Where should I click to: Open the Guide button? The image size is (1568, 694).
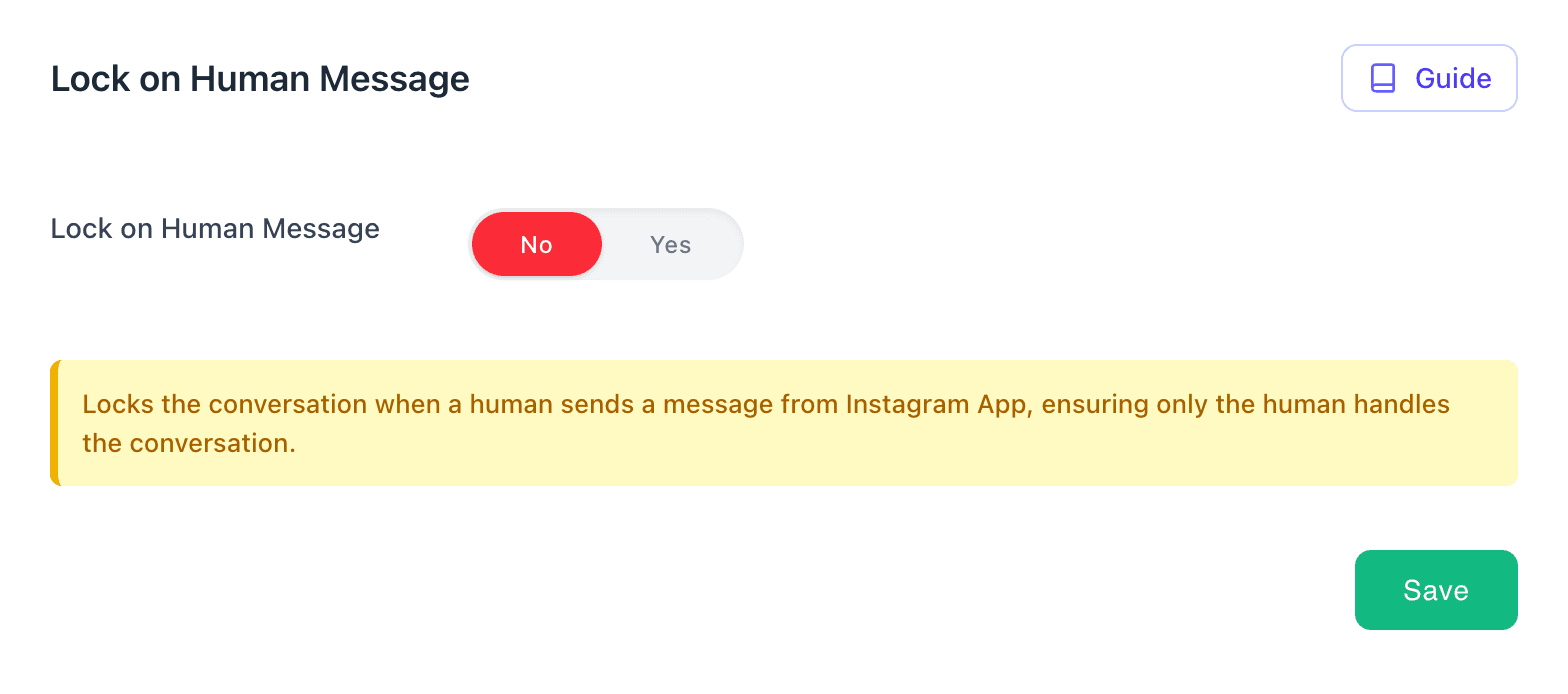(x=1429, y=78)
